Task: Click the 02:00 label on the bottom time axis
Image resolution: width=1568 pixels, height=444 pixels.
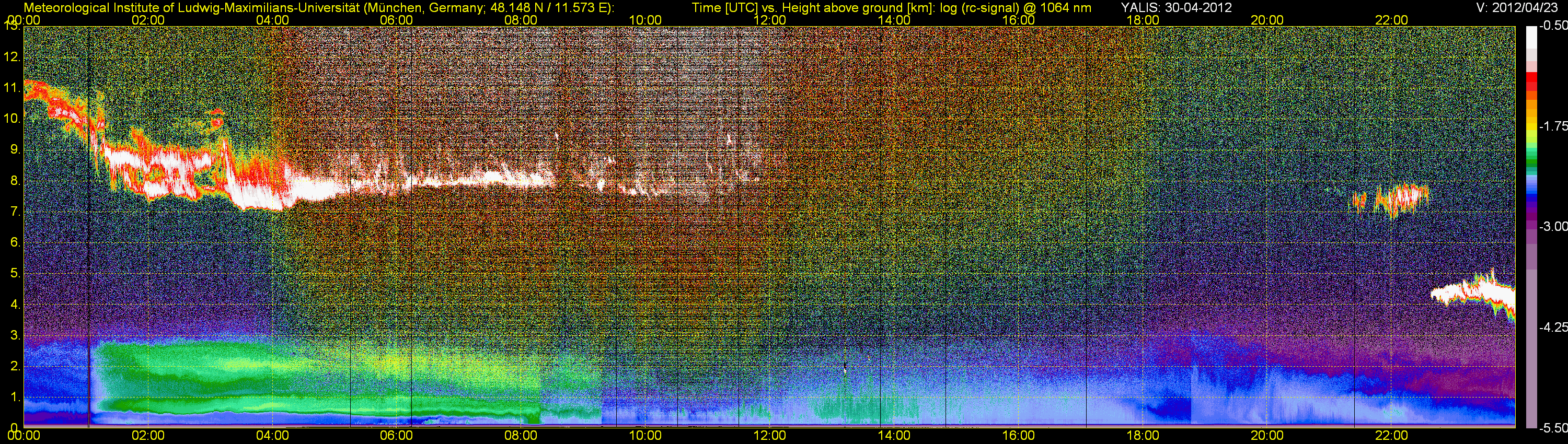Action: click(148, 436)
